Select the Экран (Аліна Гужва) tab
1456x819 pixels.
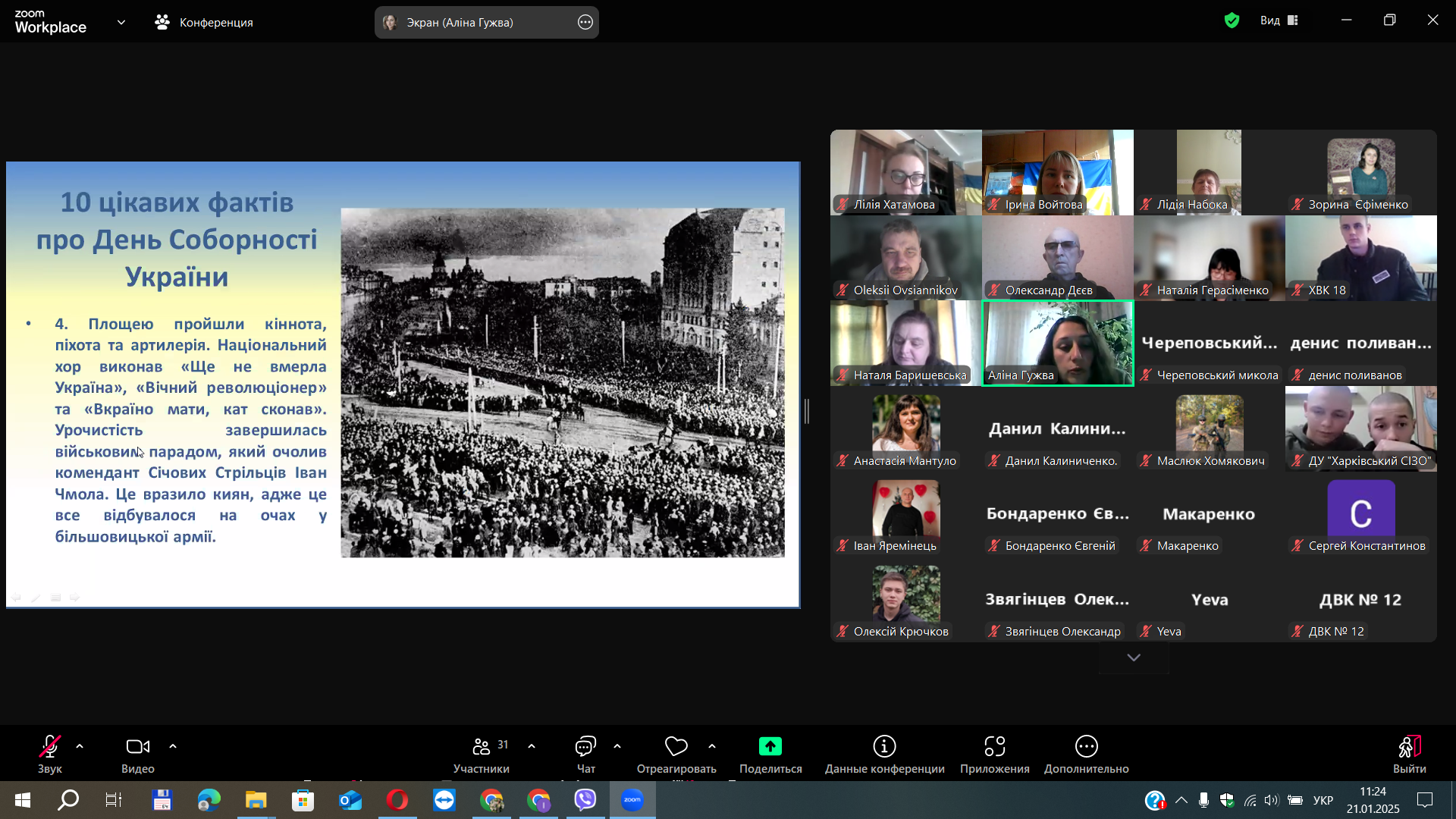[x=486, y=22]
